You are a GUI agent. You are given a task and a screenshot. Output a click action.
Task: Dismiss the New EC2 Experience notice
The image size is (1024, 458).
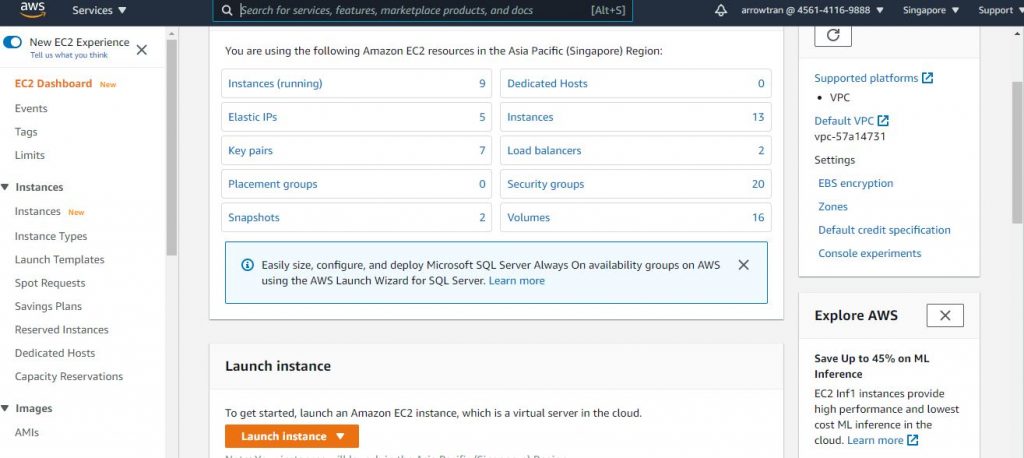142,50
